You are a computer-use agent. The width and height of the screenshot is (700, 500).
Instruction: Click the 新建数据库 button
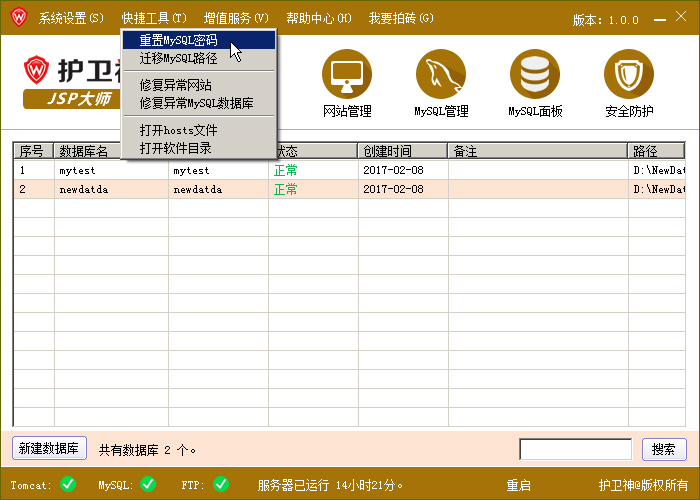point(49,448)
